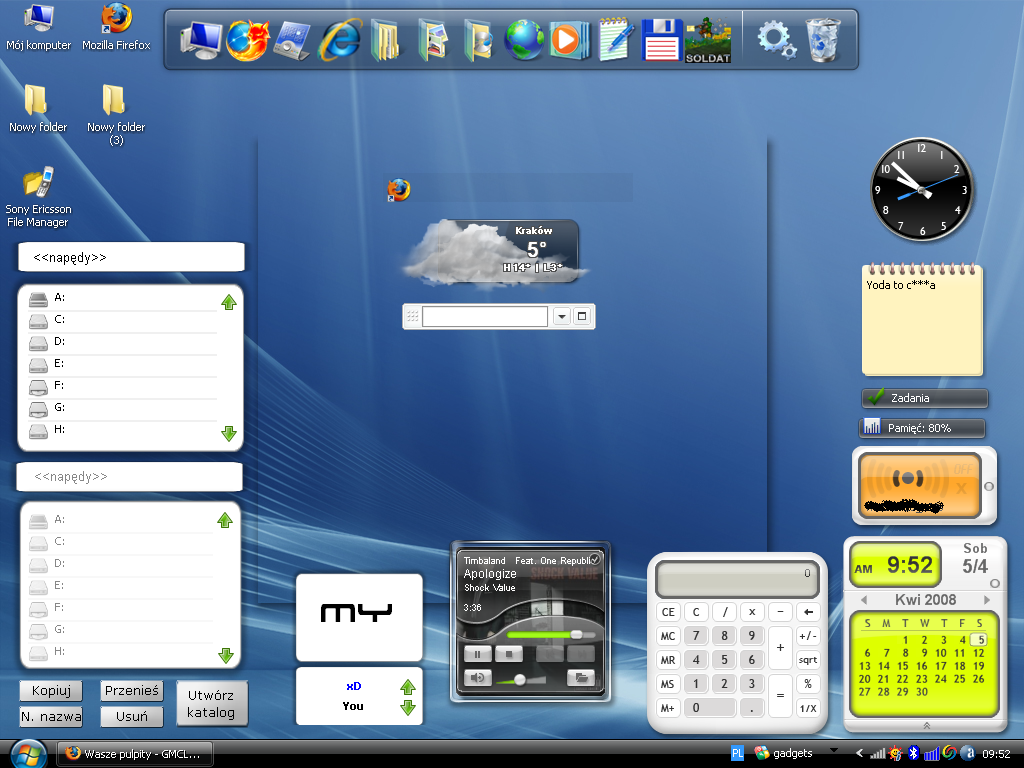Open dropdown arrow beside the search box
This screenshot has height=768, width=1024.
[x=561, y=317]
